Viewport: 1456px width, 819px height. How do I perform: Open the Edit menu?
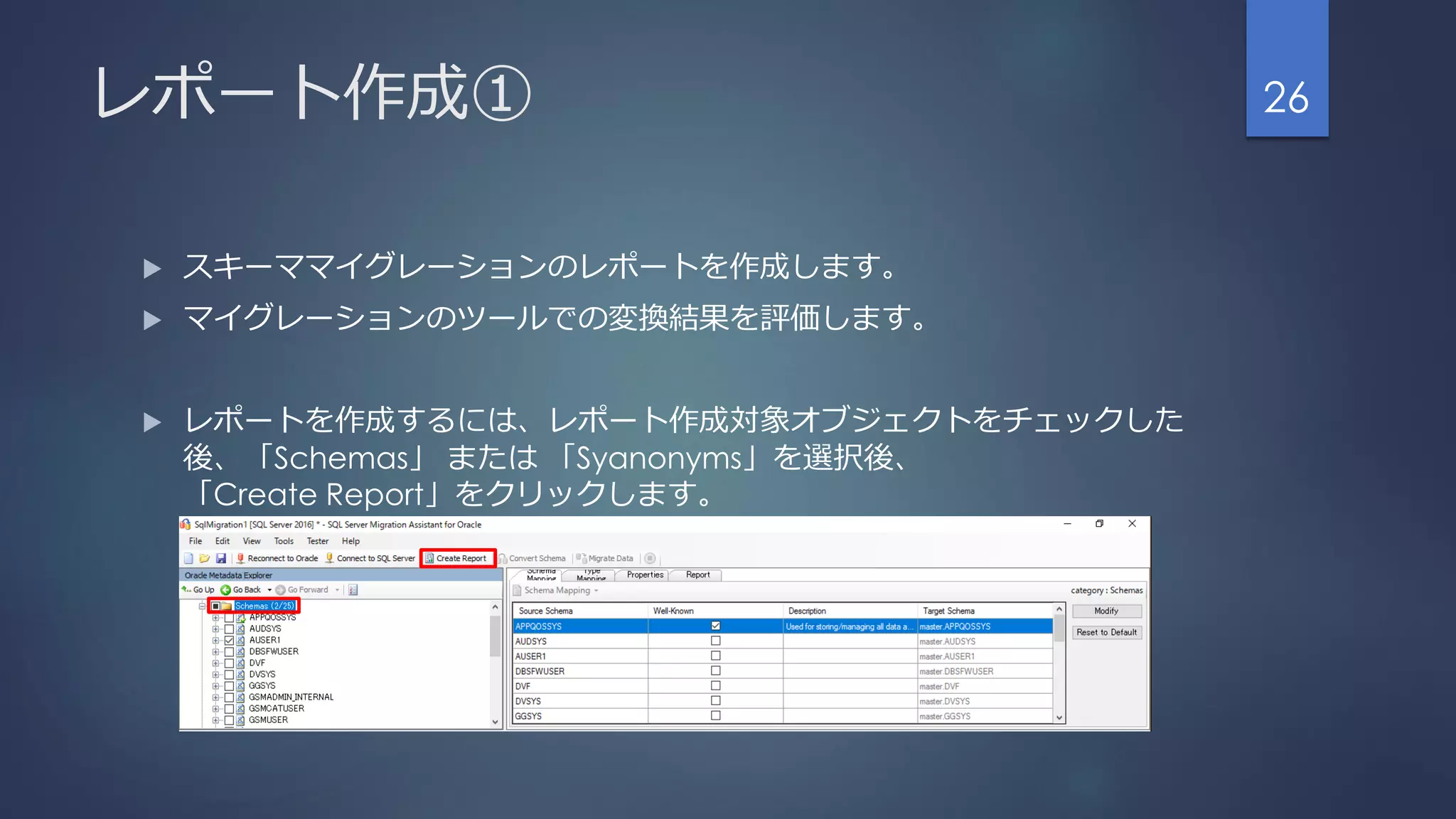[222, 541]
